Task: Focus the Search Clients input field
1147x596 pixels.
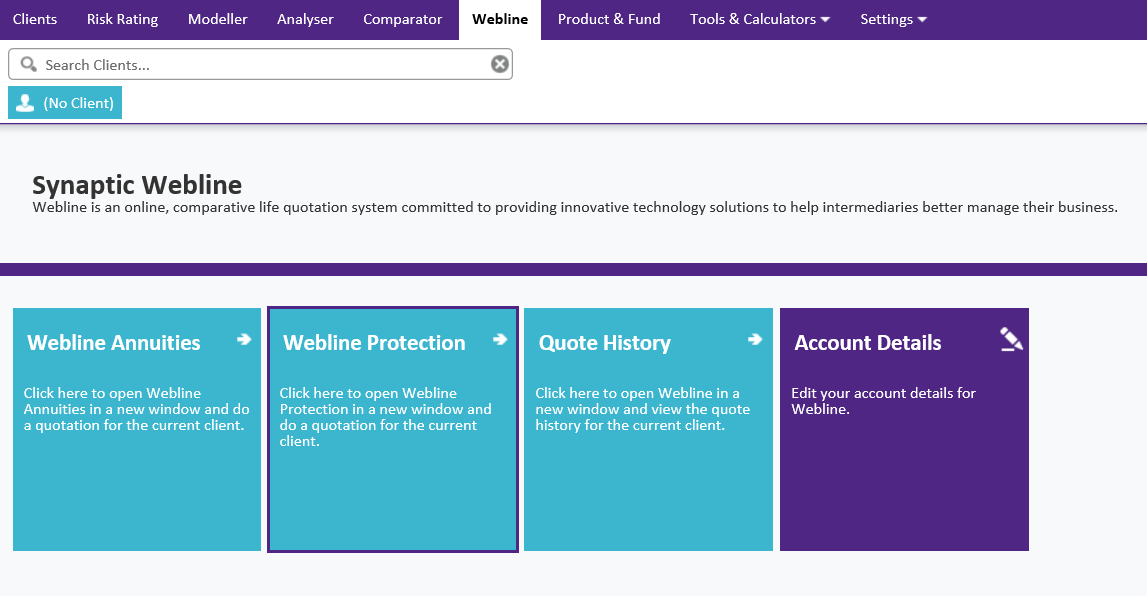Action: (x=260, y=64)
